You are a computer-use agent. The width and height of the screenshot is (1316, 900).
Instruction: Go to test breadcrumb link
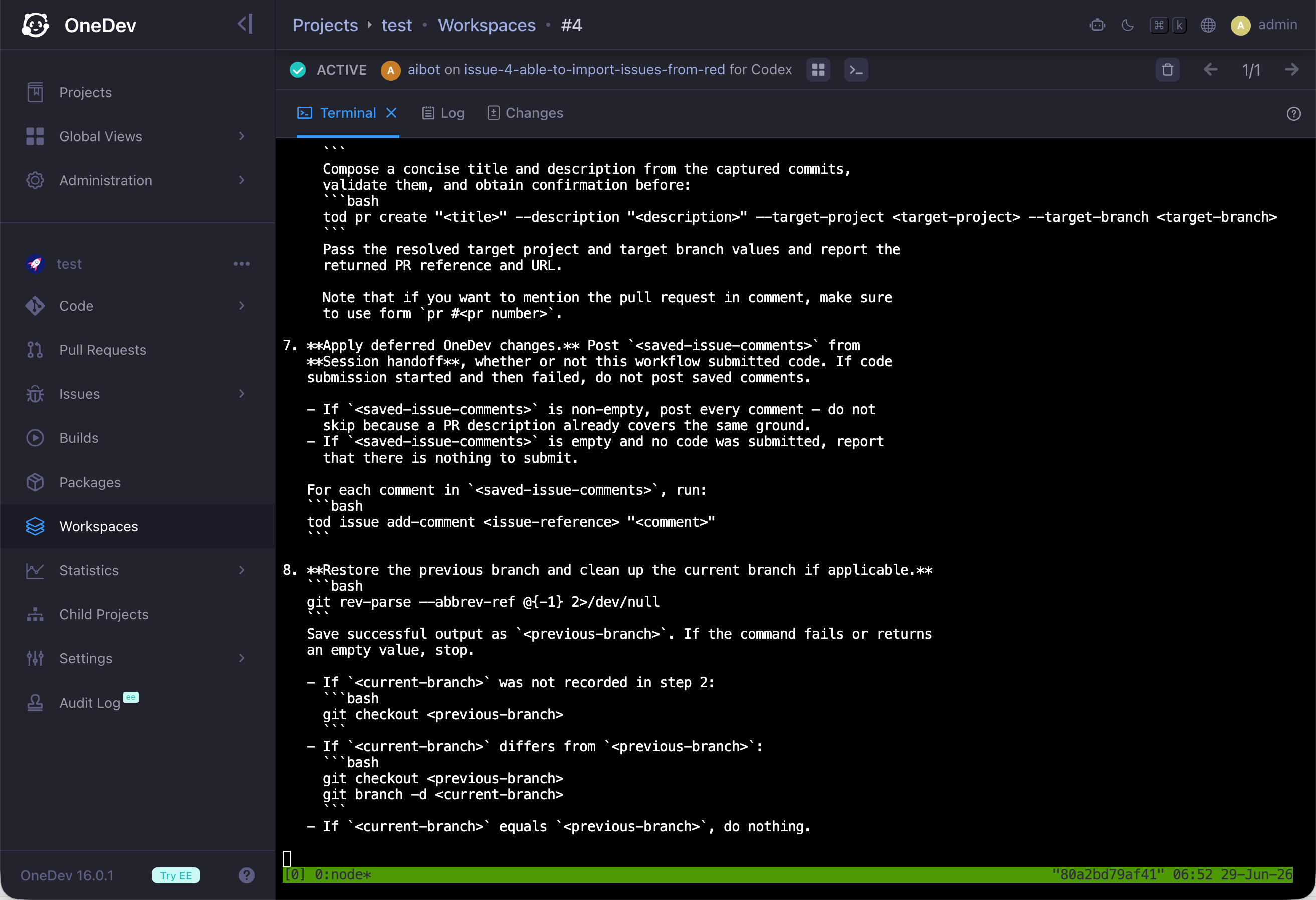396,25
